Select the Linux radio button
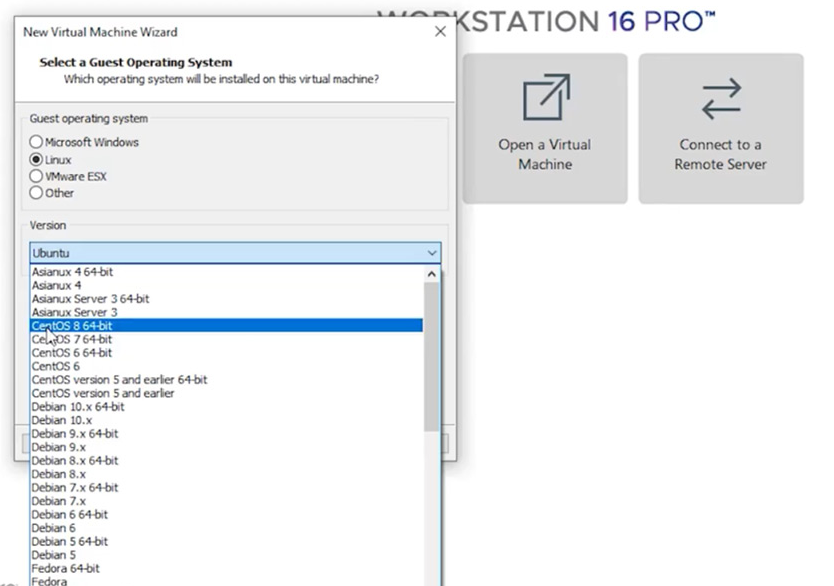Screen dimensions: 834x586 (x=36, y=160)
